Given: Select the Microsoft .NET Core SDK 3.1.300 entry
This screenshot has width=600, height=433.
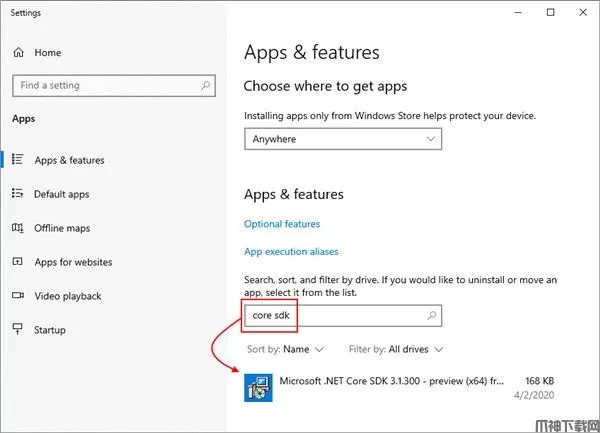Looking at the screenshot, I should 390,381.
